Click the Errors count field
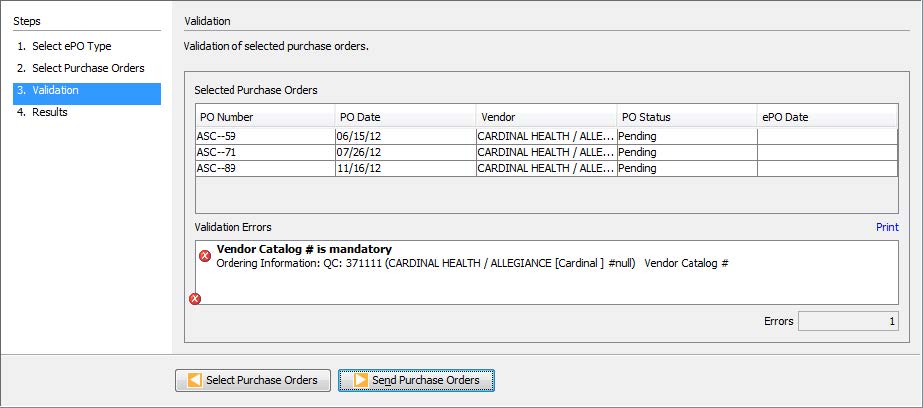The image size is (923, 408). [848, 322]
